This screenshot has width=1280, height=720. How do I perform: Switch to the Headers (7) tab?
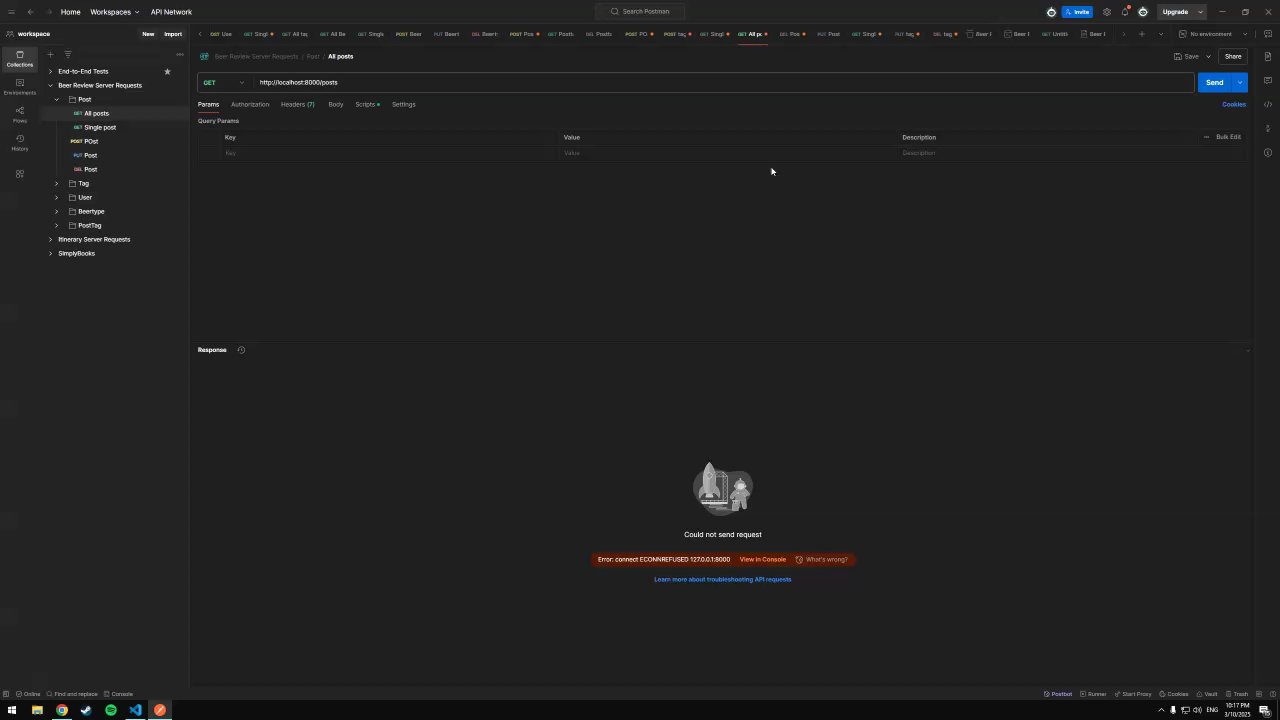tap(298, 104)
